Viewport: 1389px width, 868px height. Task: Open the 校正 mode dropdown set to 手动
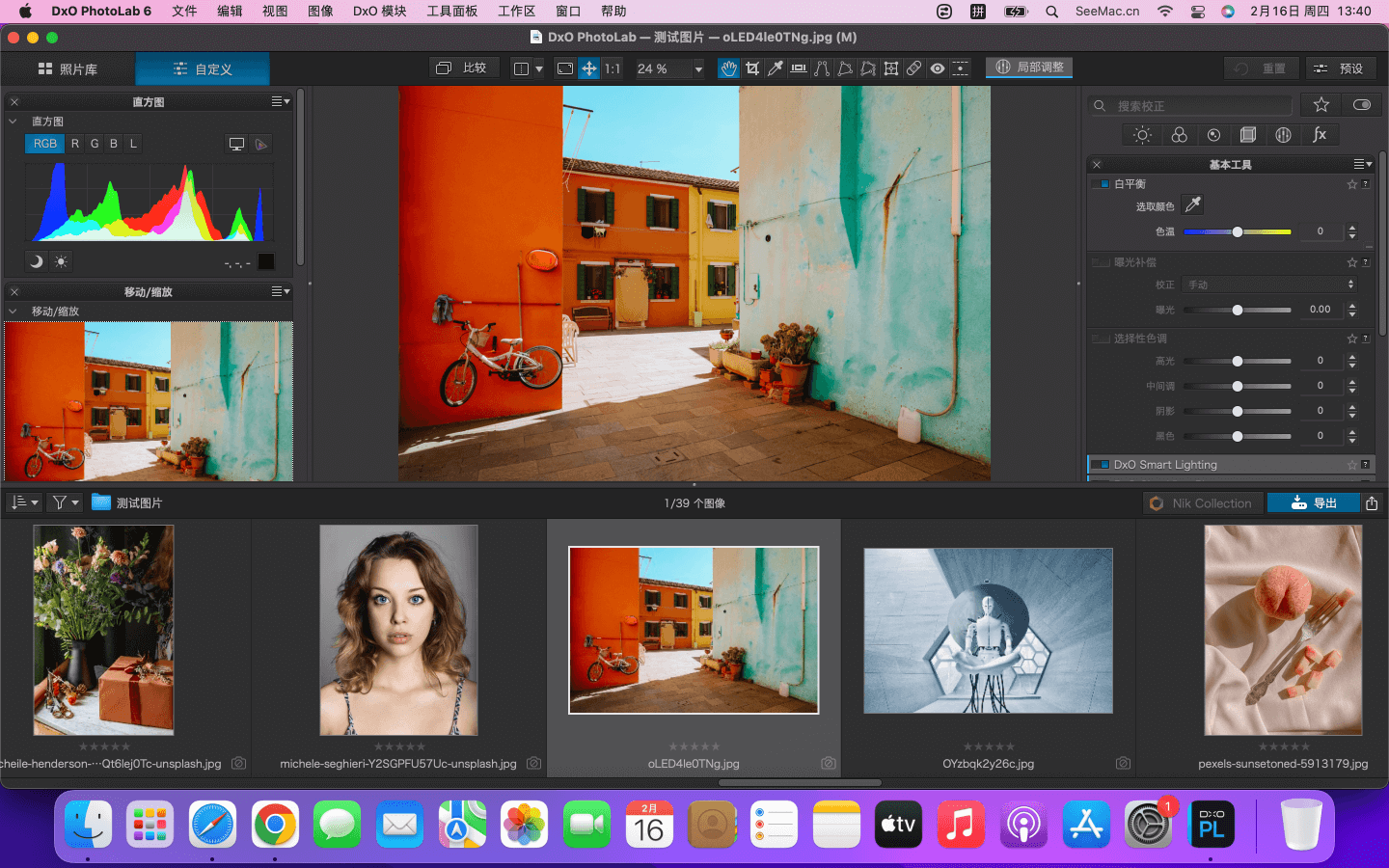click(x=1269, y=285)
